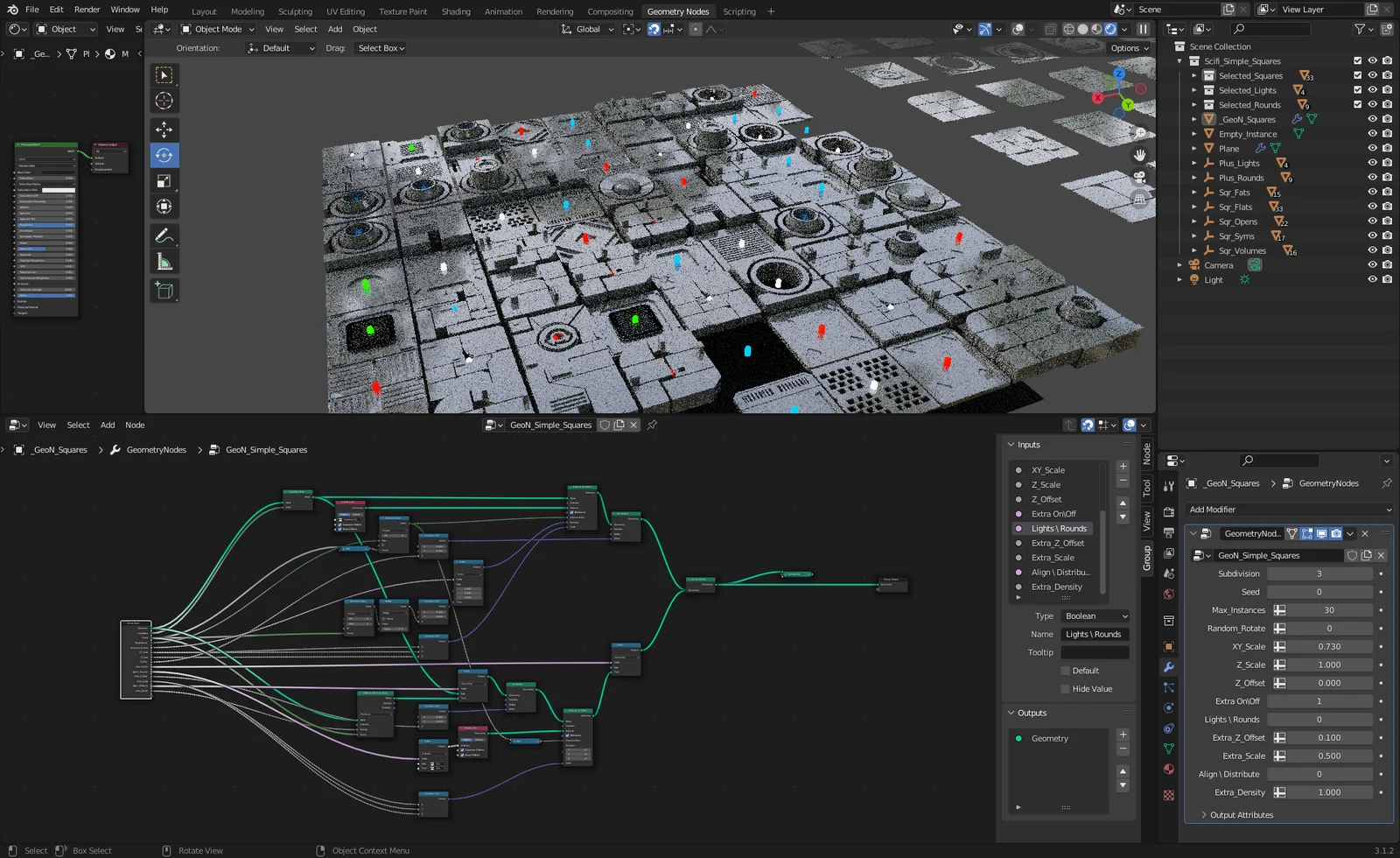Enable the Default checkbox for input
Viewport: 1400px width, 858px height.
tap(1066, 671)
